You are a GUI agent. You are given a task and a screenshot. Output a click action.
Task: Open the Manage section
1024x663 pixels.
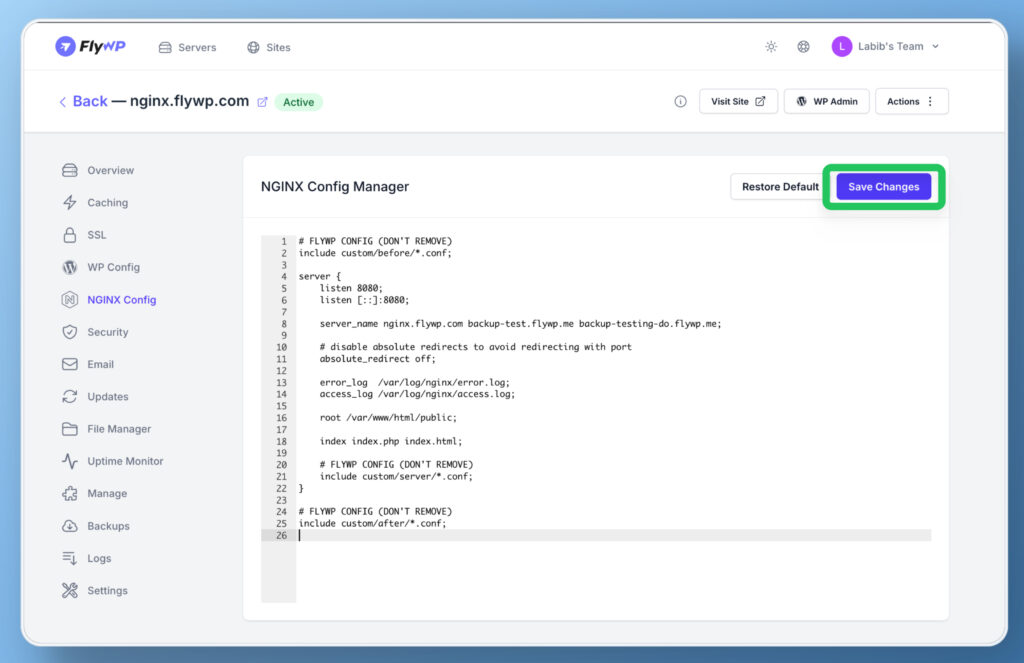pyautogui.click(x=107, y=494)
